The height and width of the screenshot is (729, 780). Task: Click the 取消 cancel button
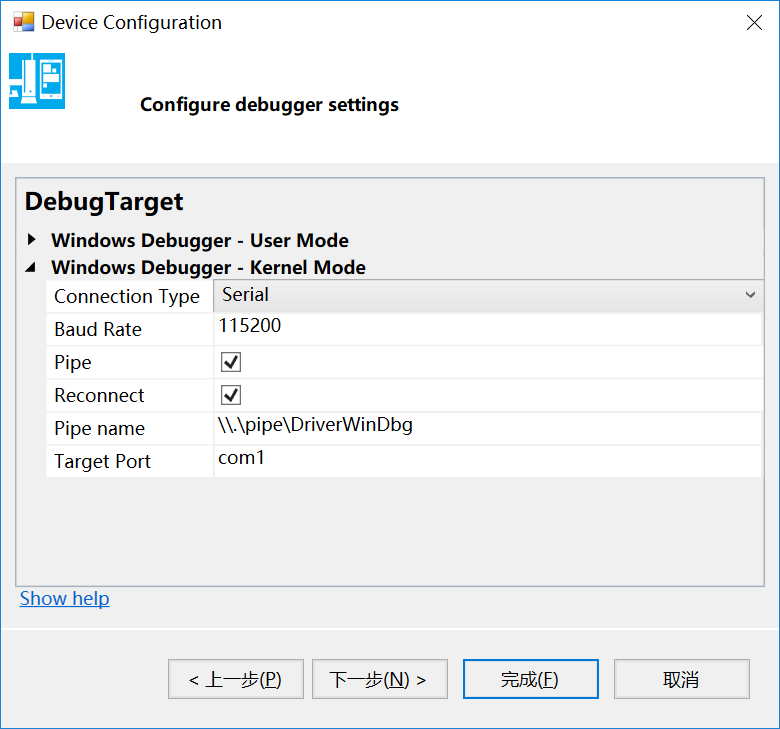(682, 679)
